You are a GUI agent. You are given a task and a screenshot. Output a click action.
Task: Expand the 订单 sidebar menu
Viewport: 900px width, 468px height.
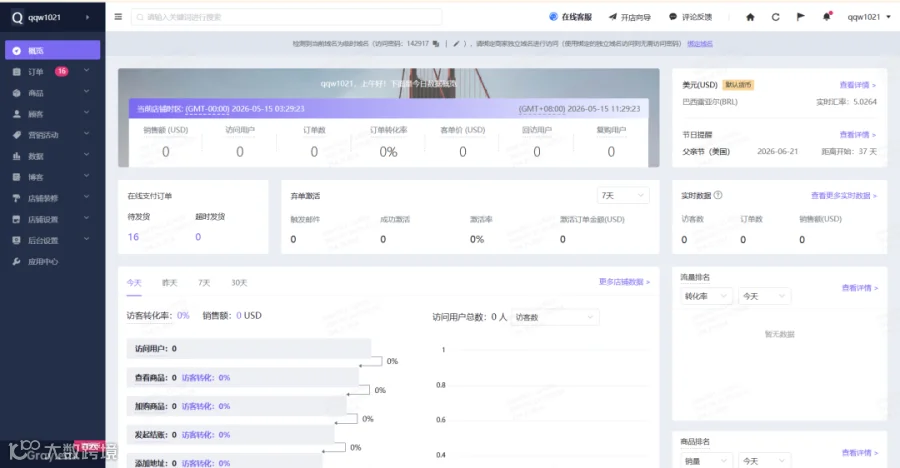coord(52,72)
